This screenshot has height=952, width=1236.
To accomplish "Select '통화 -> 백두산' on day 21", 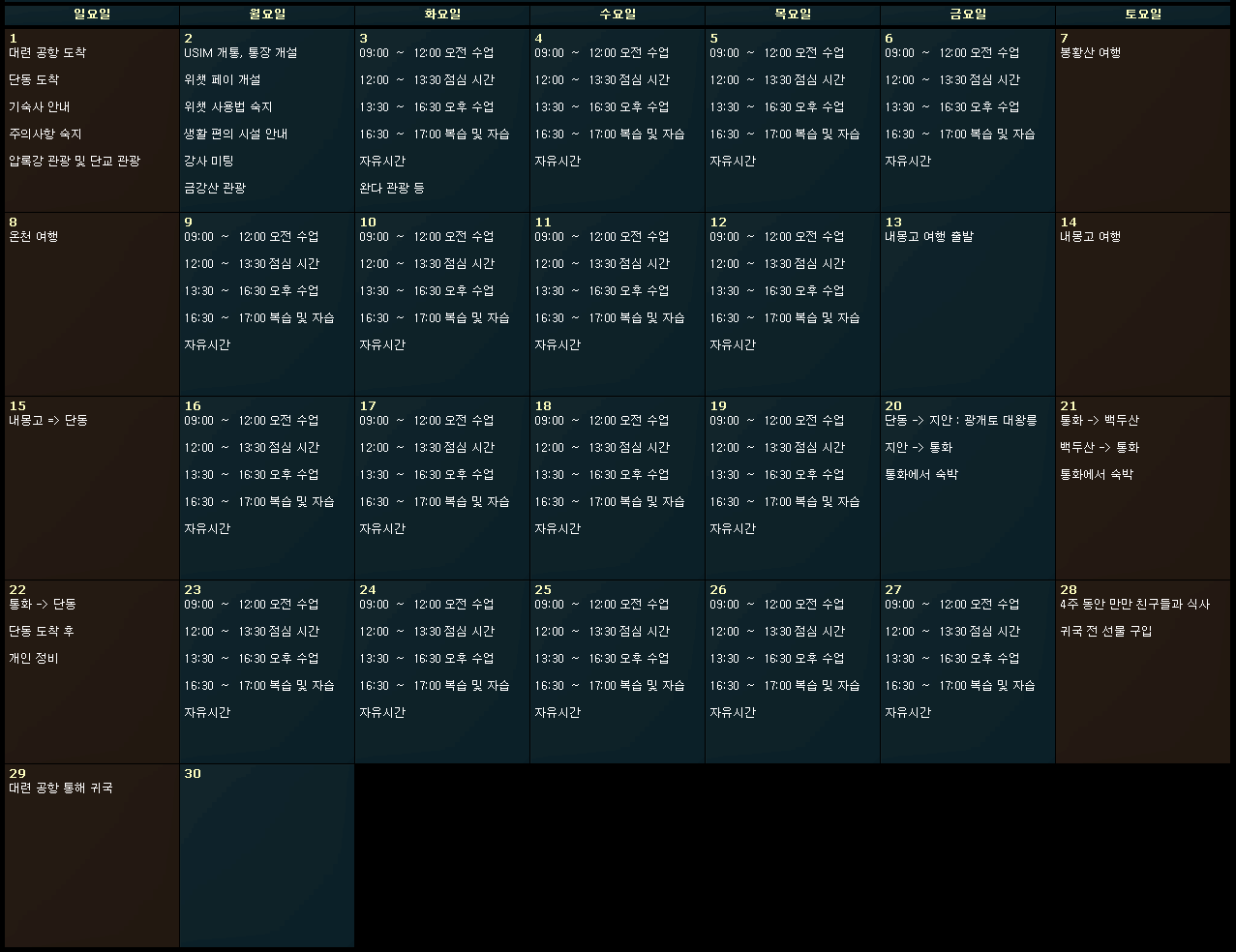I will point(1100,421).
